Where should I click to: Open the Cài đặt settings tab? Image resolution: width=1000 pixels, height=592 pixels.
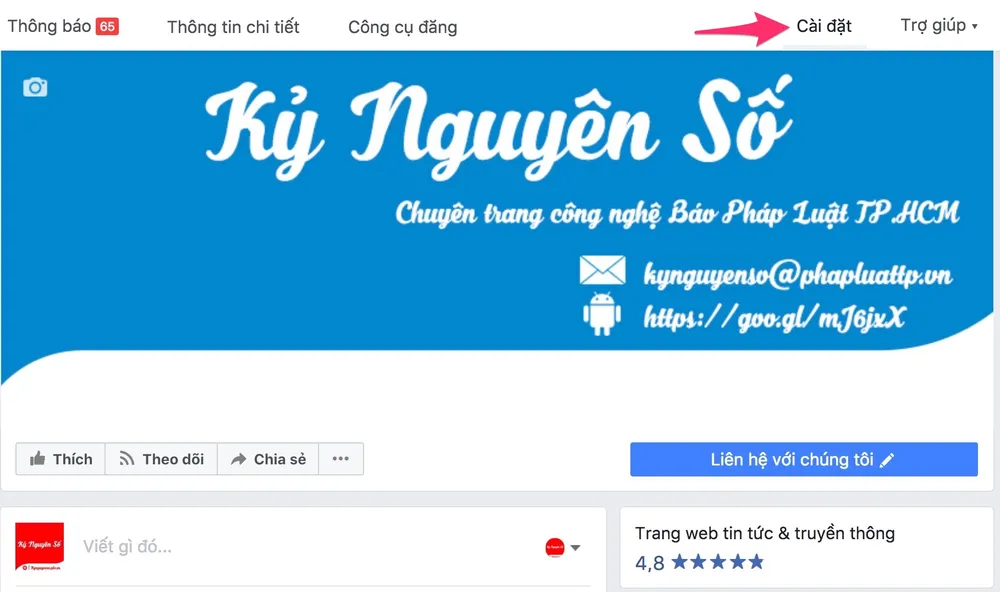tap(824, 26)
